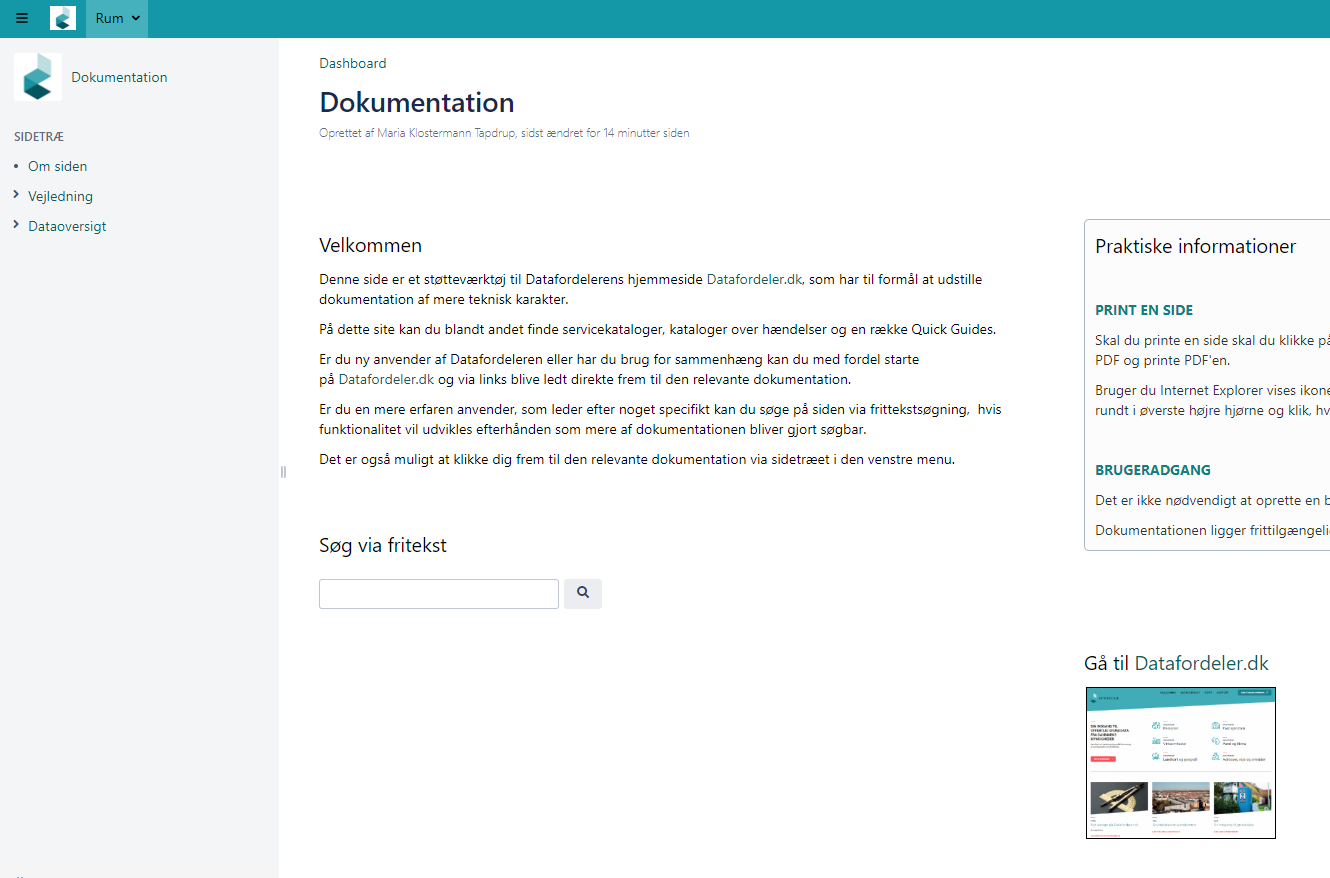This screenshot has width=1330, height=878.
Task: Open the Dataoversigt page in sidebar
Action: (67, 226)
